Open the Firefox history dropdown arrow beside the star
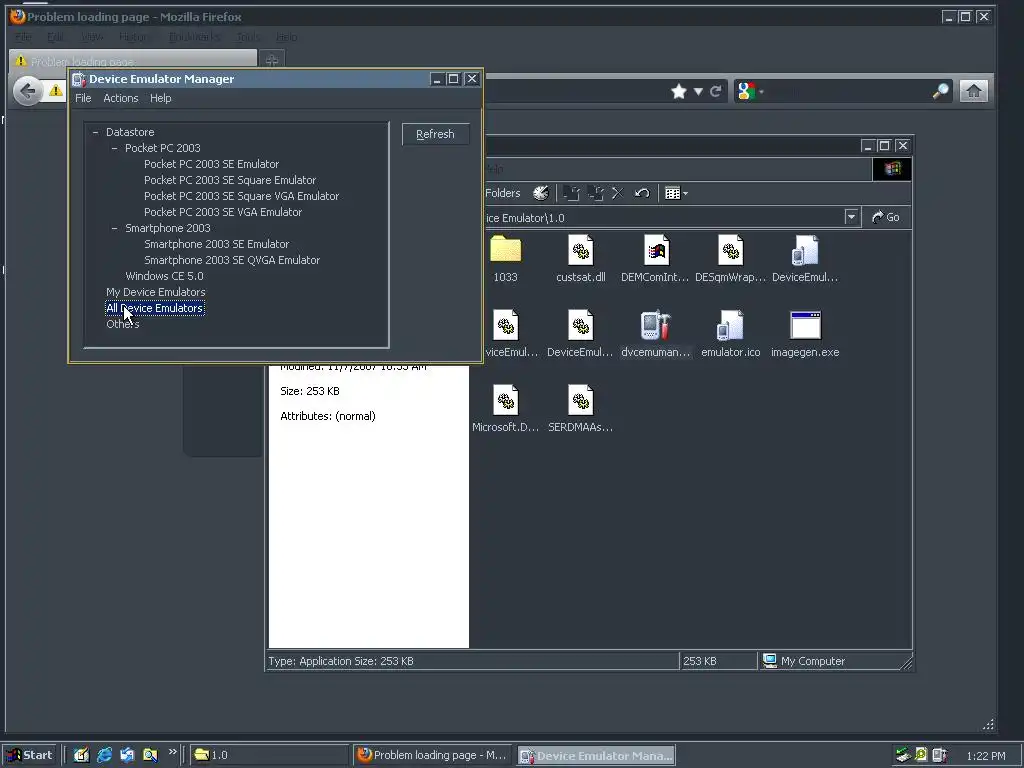 click(698, 91)
